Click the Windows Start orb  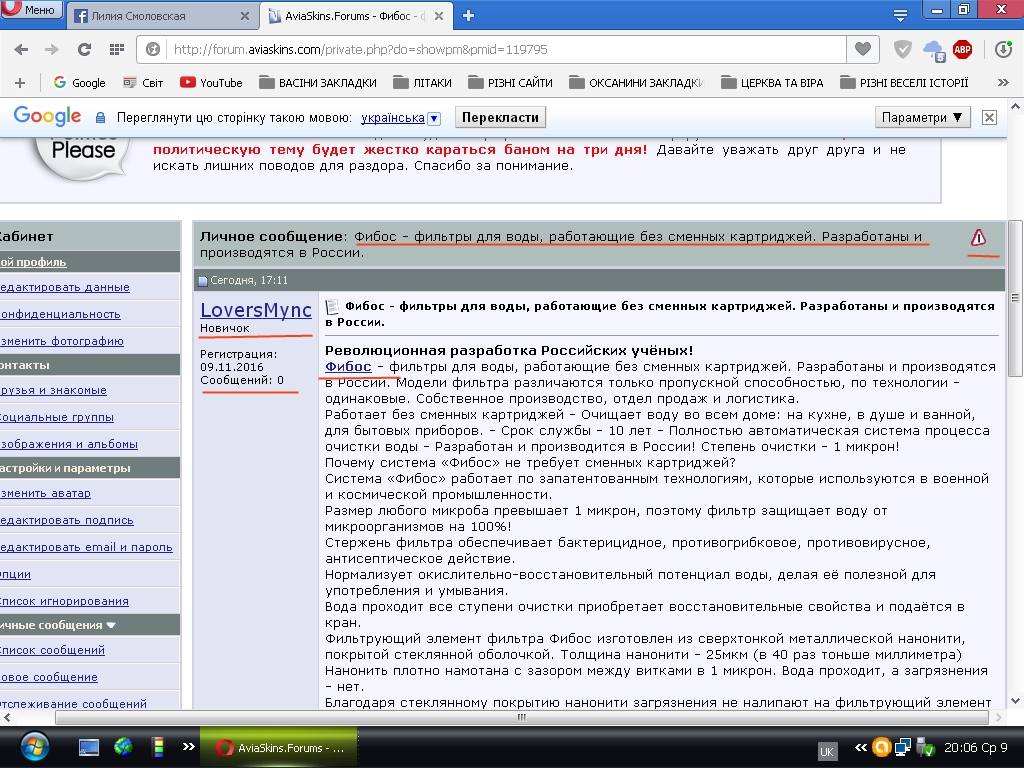(33, 746)
